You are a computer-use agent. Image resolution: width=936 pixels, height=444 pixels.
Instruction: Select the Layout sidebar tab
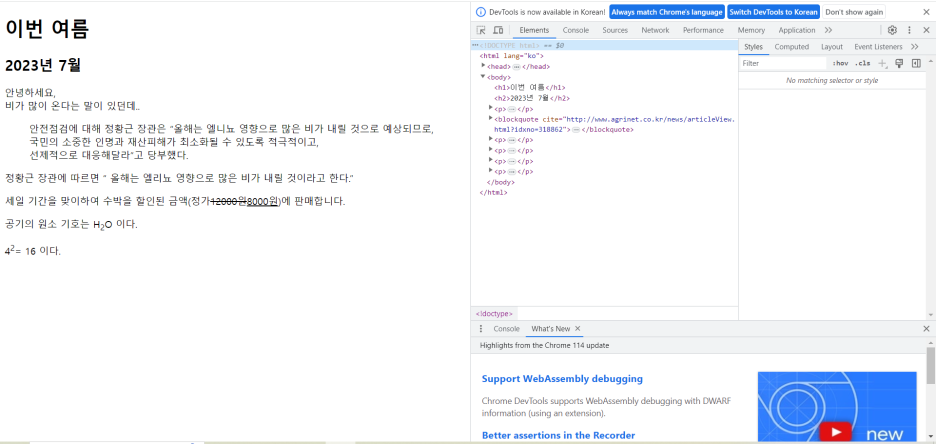[832, 47]
